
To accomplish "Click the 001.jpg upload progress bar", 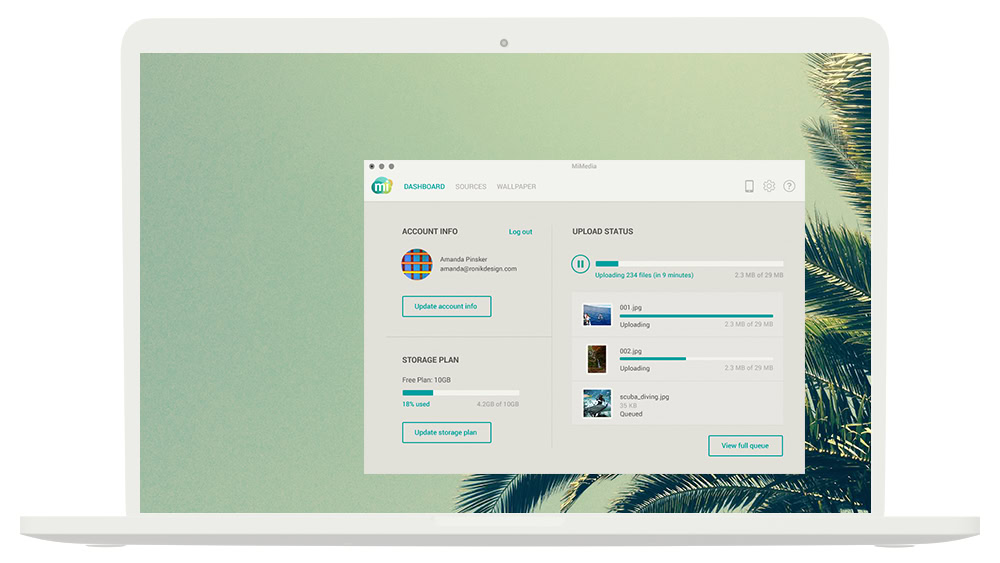I will click(696, 316).
